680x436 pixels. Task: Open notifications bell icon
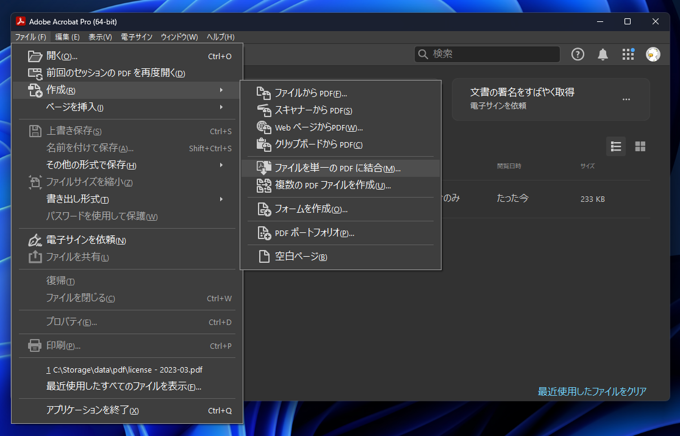[x=602, y=54]
